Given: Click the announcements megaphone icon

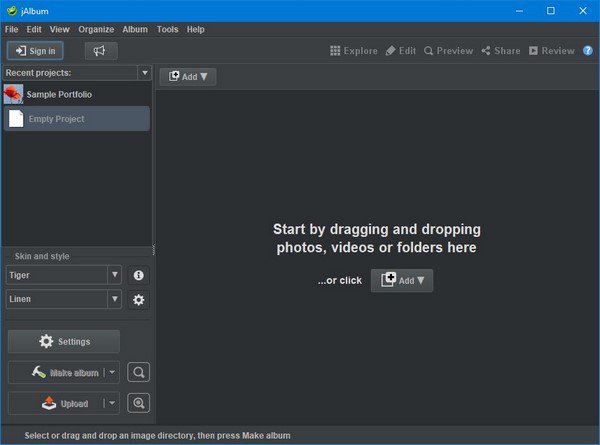Looking at the screenshot, I should [101, 51].
